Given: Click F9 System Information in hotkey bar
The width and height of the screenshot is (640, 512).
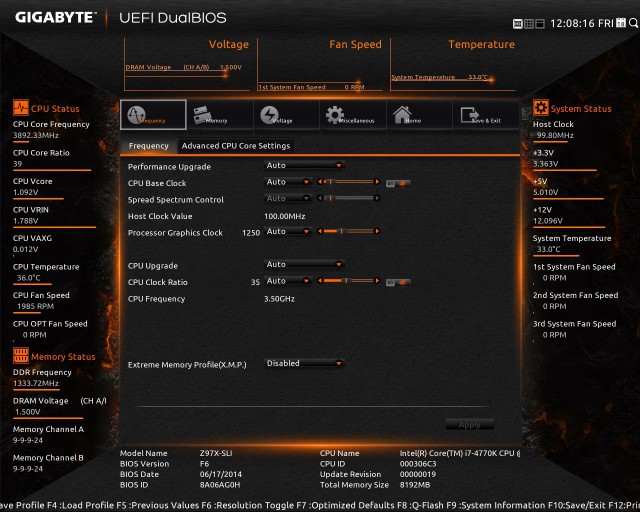Looking at the screenshot, I should click(496, 505).
